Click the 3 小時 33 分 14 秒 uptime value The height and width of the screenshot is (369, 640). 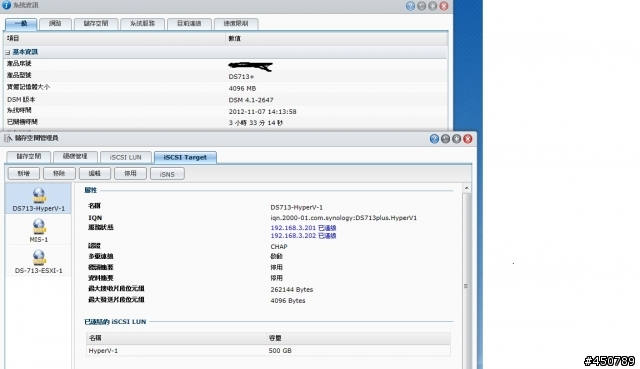(x=256, y=122)
